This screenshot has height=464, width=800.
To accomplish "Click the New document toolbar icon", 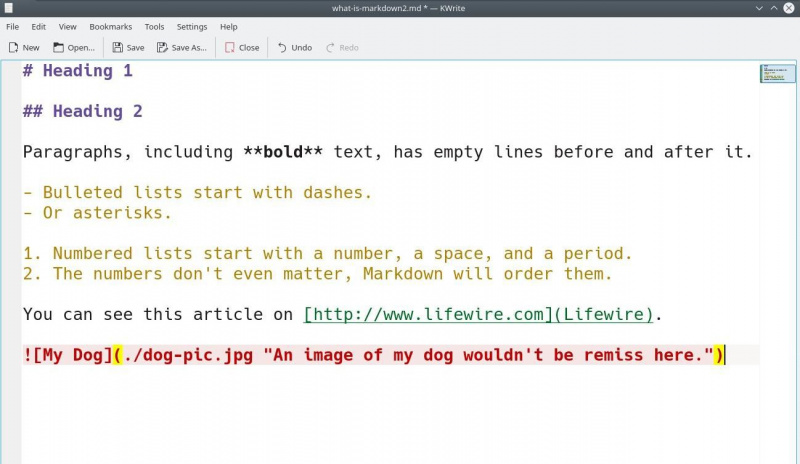I will pyautogui.click(x=13, y=47).
